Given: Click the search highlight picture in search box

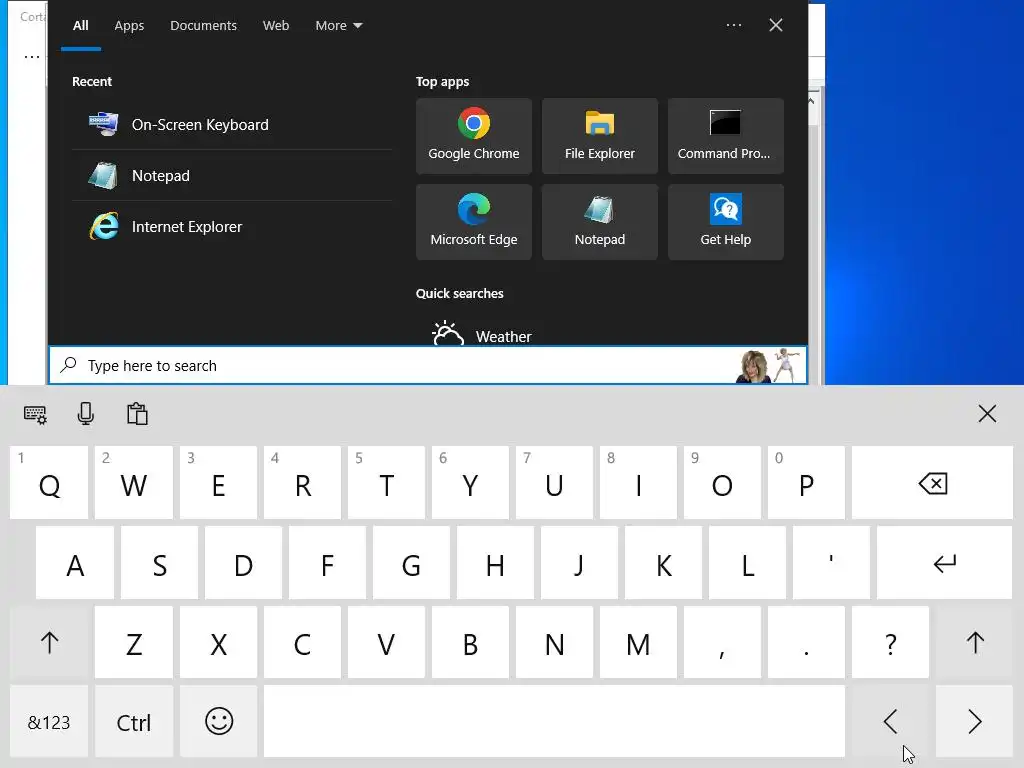Looking at the screenshot, I should 769,366.
